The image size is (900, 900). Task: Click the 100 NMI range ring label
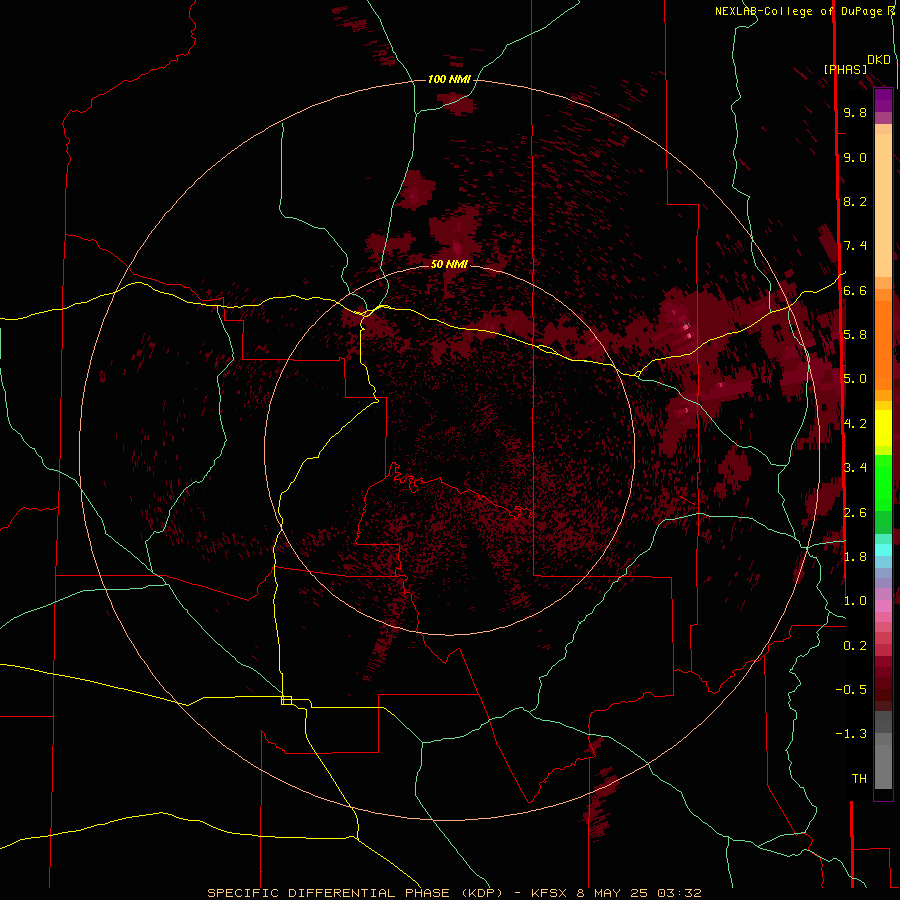coord(449,79)
